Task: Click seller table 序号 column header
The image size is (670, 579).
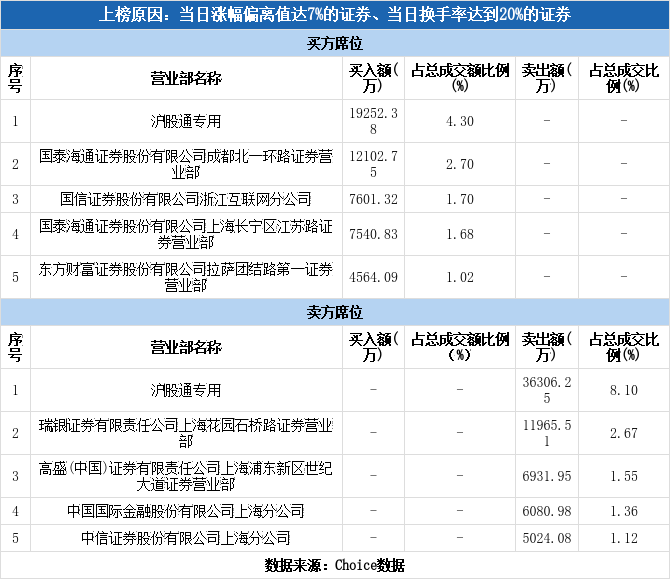Action: [x=15, y=347]
